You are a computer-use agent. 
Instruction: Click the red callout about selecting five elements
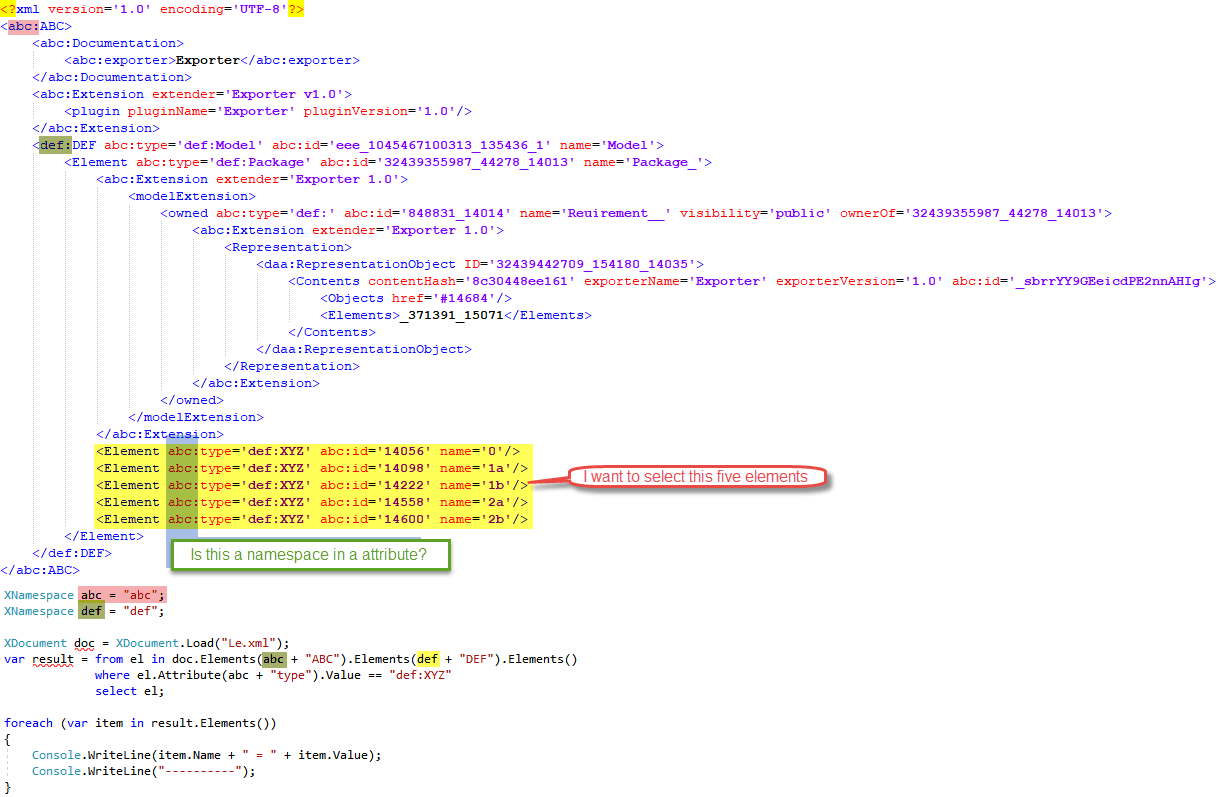[696, 477]
